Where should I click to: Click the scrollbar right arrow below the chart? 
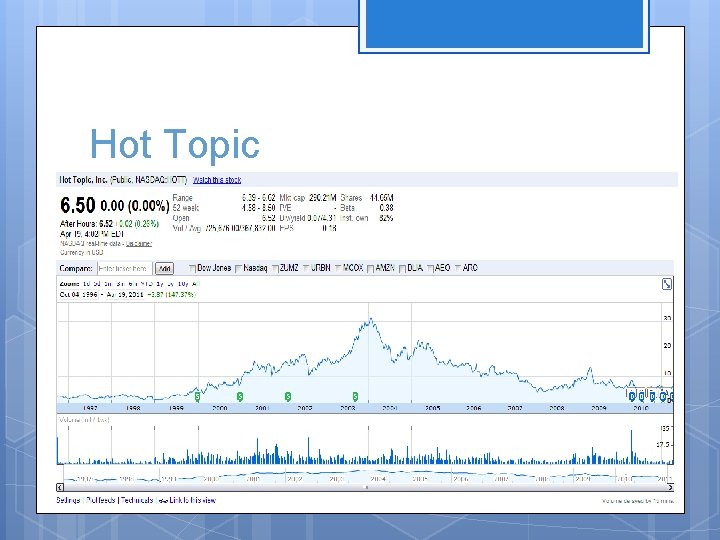pyautogui.click(x=670, y=487)
